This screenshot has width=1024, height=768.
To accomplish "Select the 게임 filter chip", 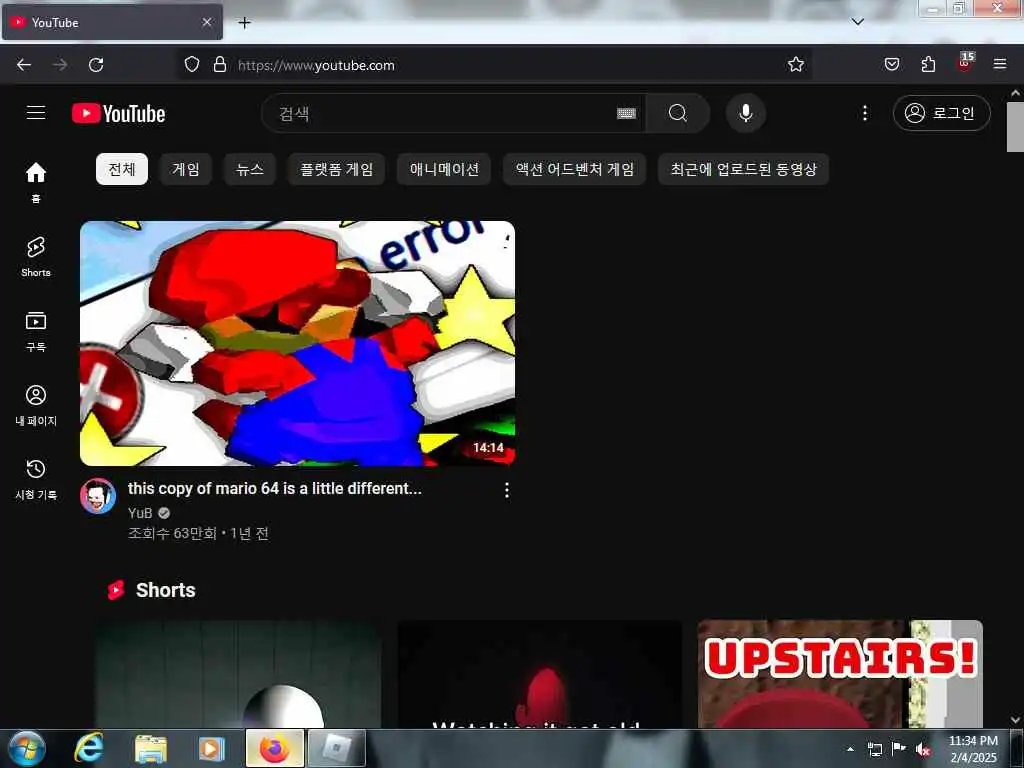I will pos(185,169).
